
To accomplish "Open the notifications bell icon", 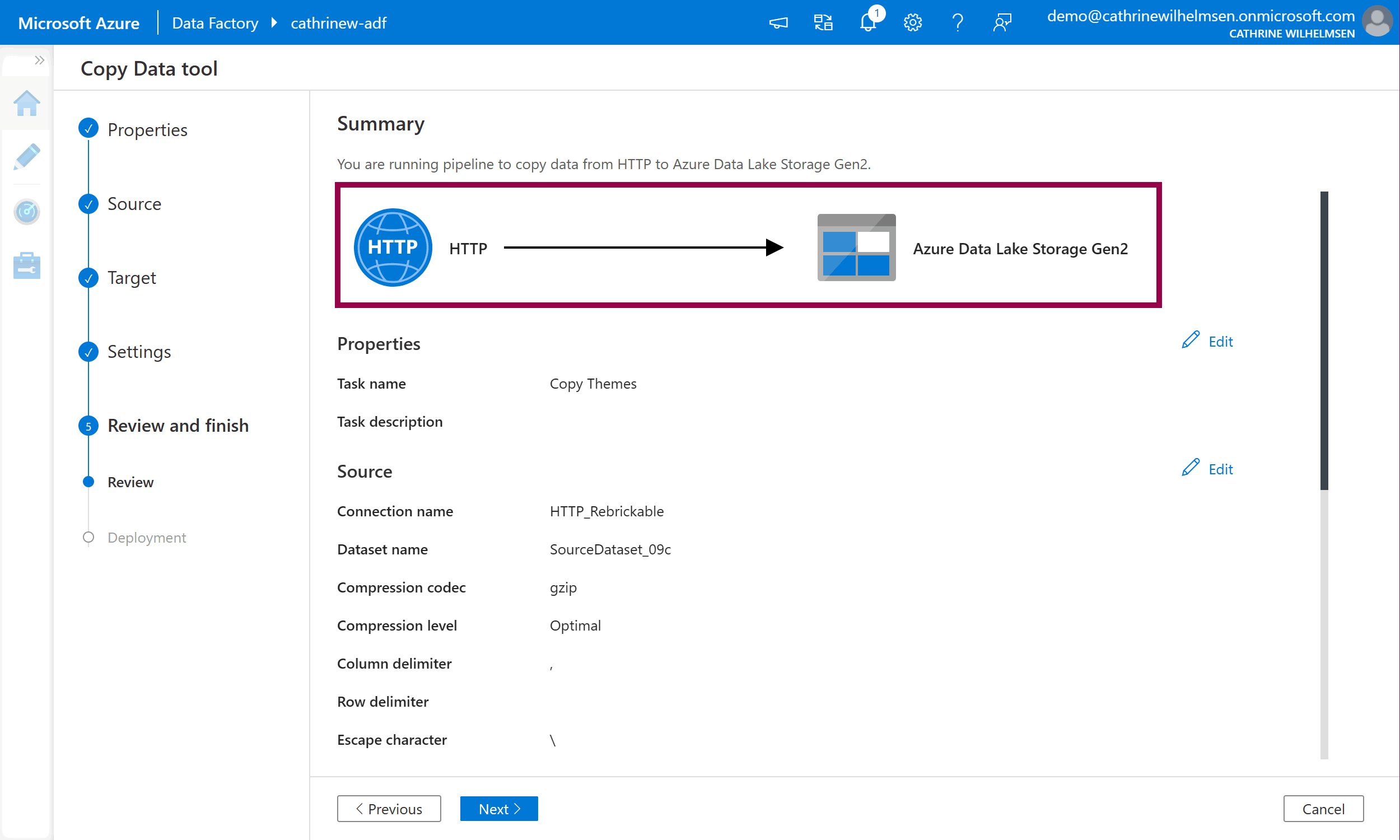I will point(868,22).
